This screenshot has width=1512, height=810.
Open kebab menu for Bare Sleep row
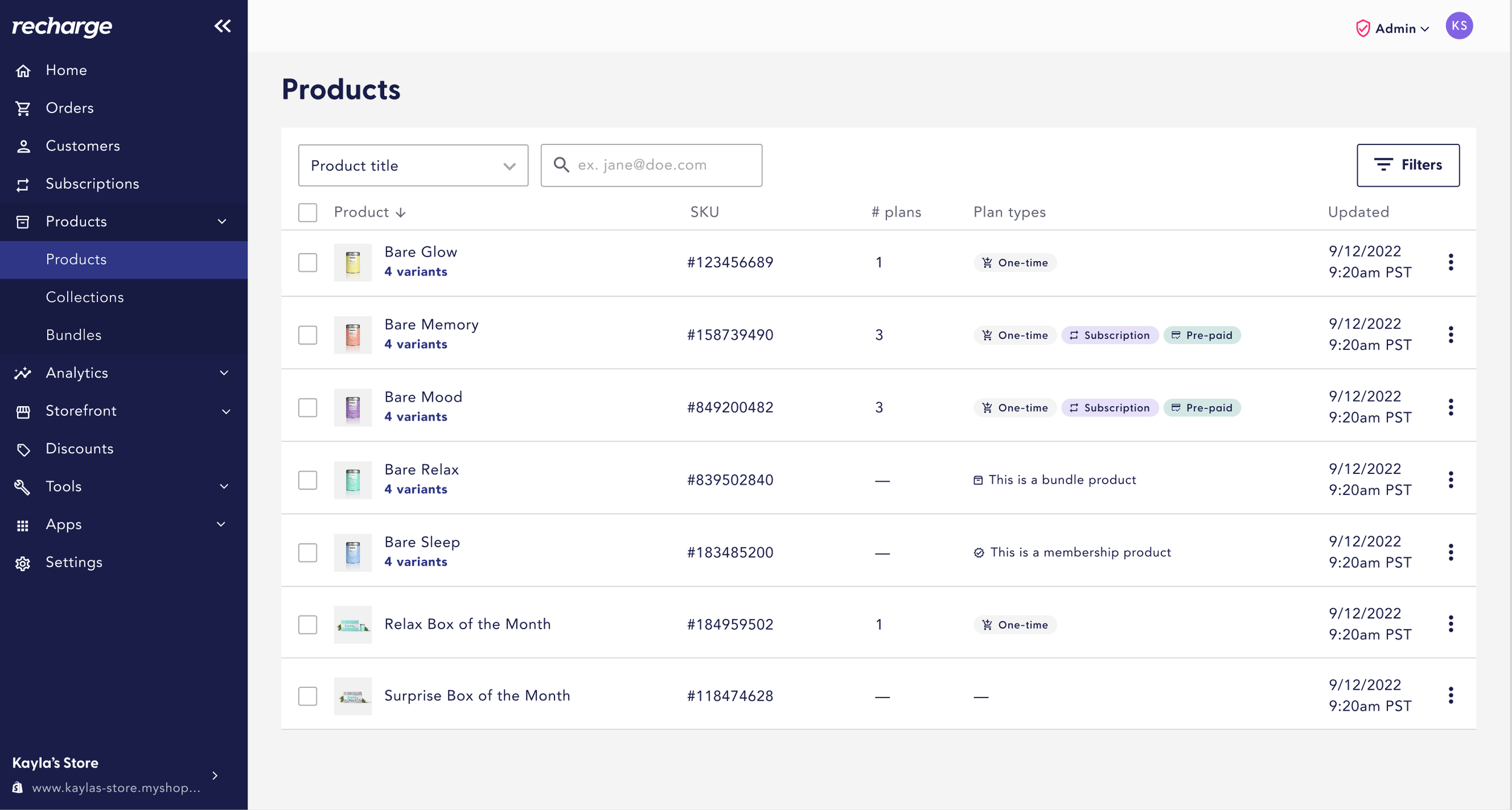click(1450, 552)
